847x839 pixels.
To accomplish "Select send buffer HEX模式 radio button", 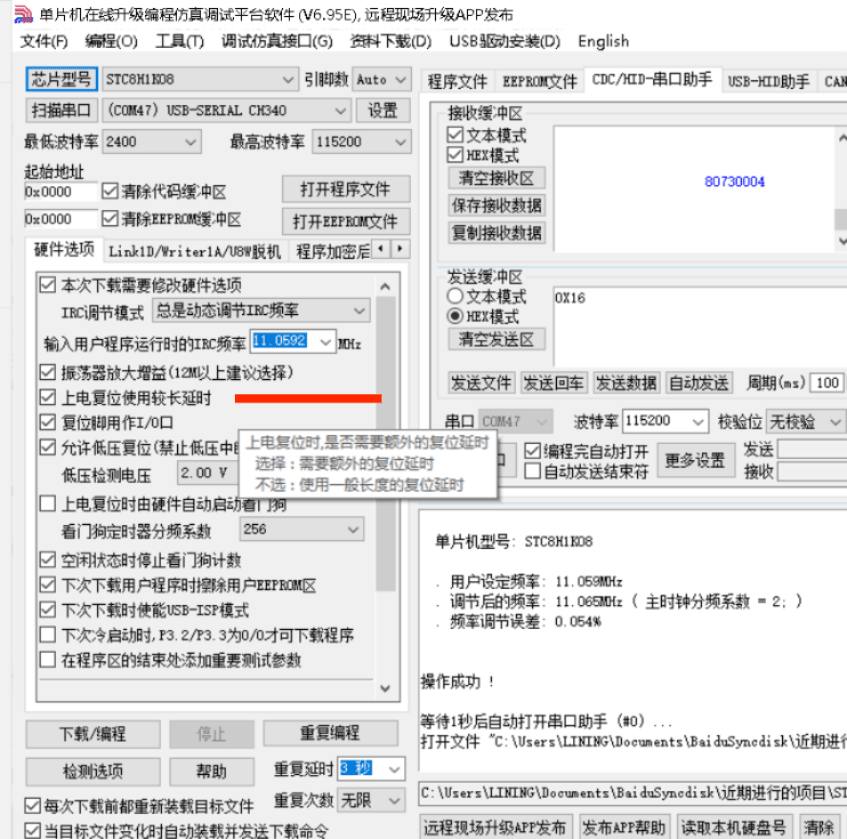I will click(x=455, y=316).
